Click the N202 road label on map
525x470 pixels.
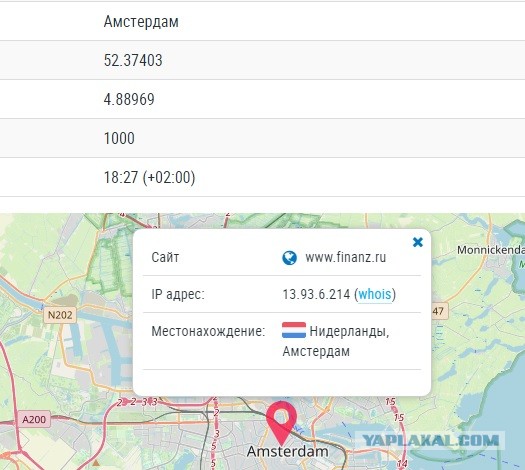click(x=60, y=315)
